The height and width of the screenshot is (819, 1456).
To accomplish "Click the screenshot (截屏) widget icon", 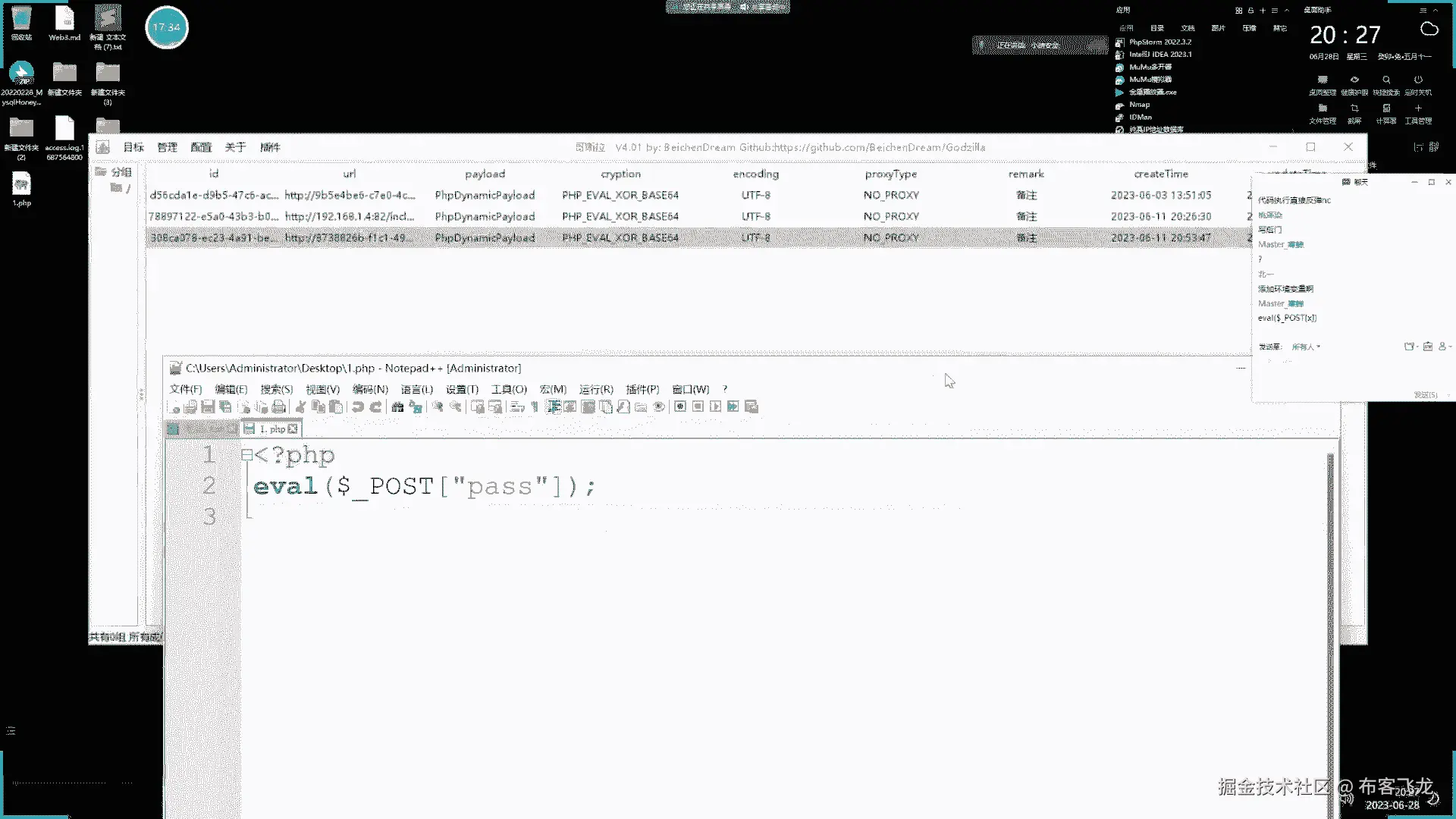I will click(1354, 109).
